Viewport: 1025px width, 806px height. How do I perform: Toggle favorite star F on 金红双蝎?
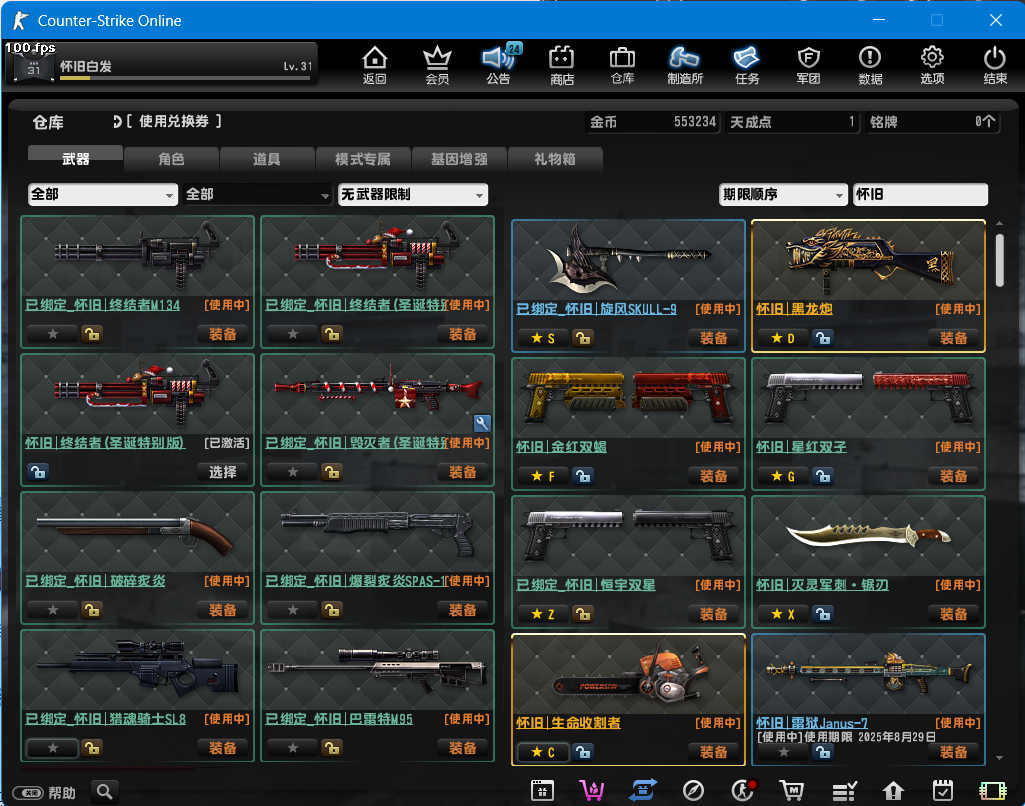pyautogui.click(x=543, y=476)
